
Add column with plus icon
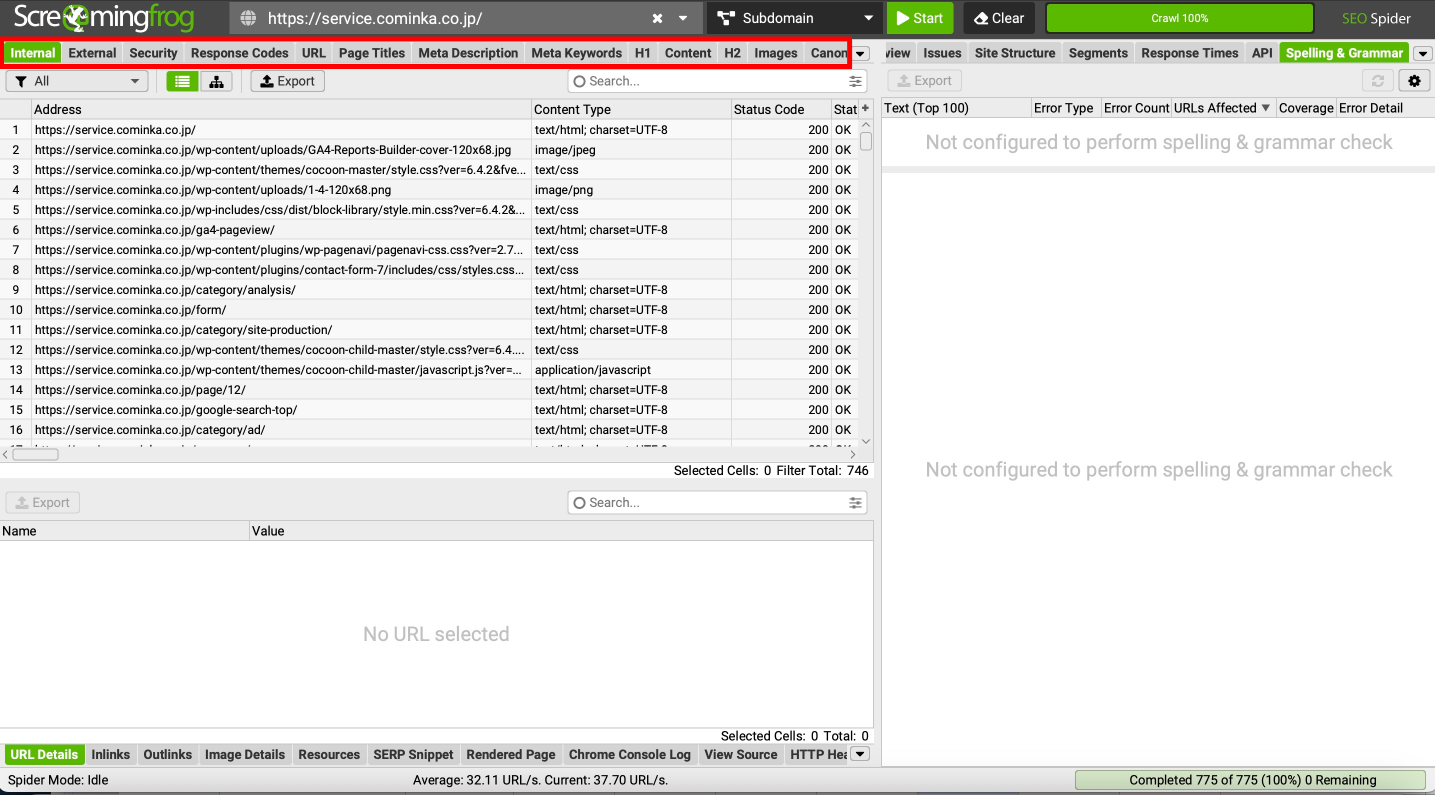tap(865, 108)
